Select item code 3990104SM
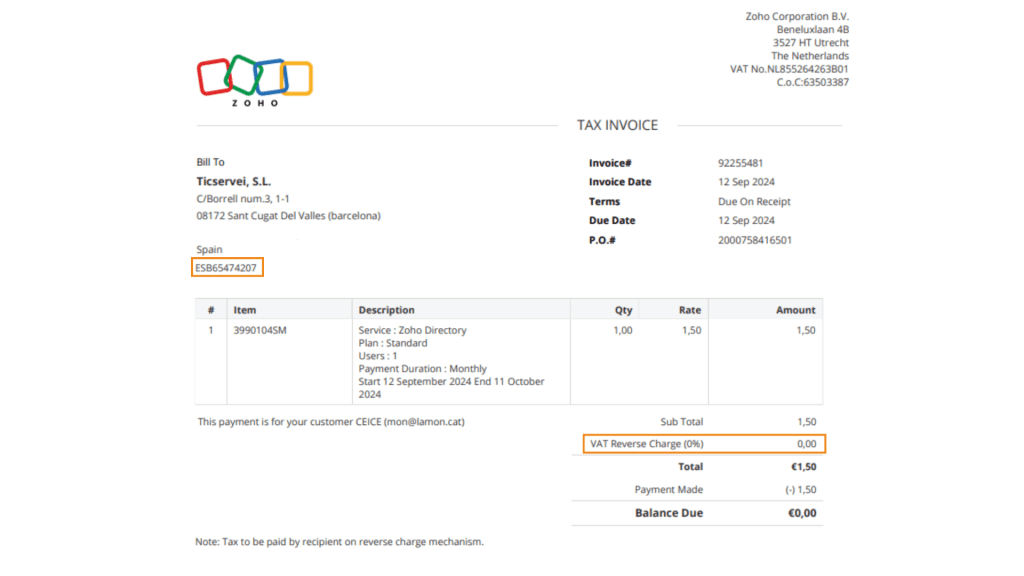Screen dimensions: 1024x576 tap(260, 330)
